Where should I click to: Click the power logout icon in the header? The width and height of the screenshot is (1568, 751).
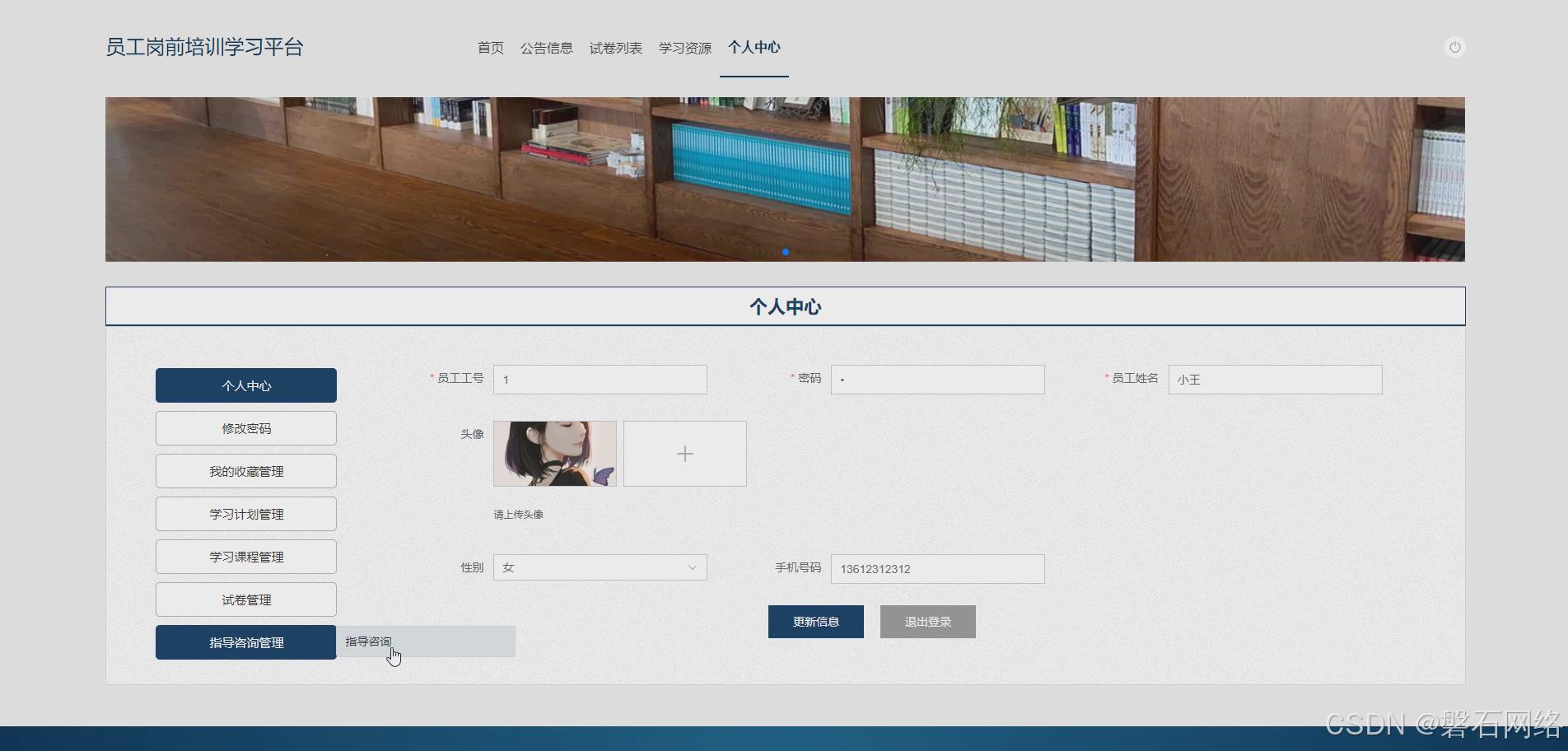pyautogui.click(x=1455, y=47)
